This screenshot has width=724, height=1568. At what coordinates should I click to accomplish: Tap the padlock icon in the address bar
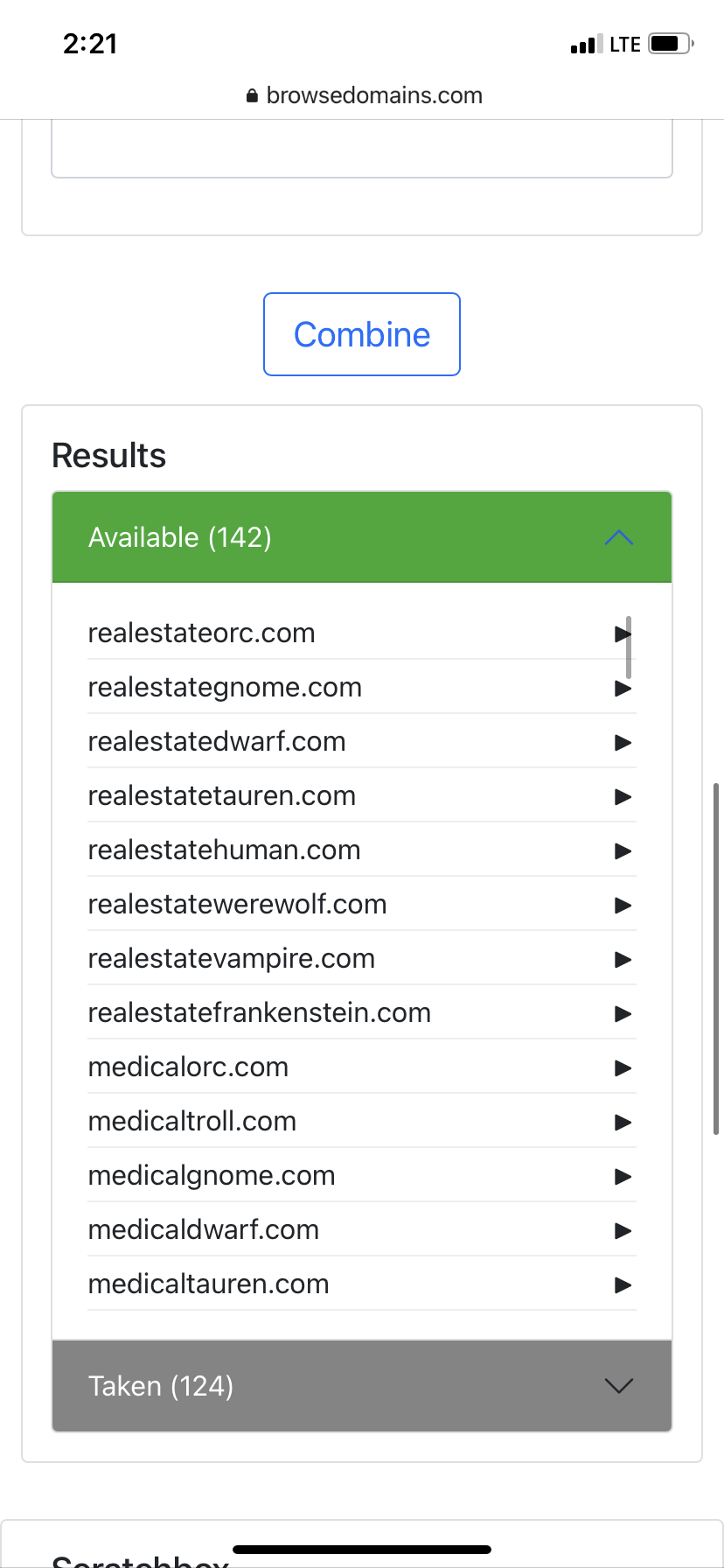point(251,95)
